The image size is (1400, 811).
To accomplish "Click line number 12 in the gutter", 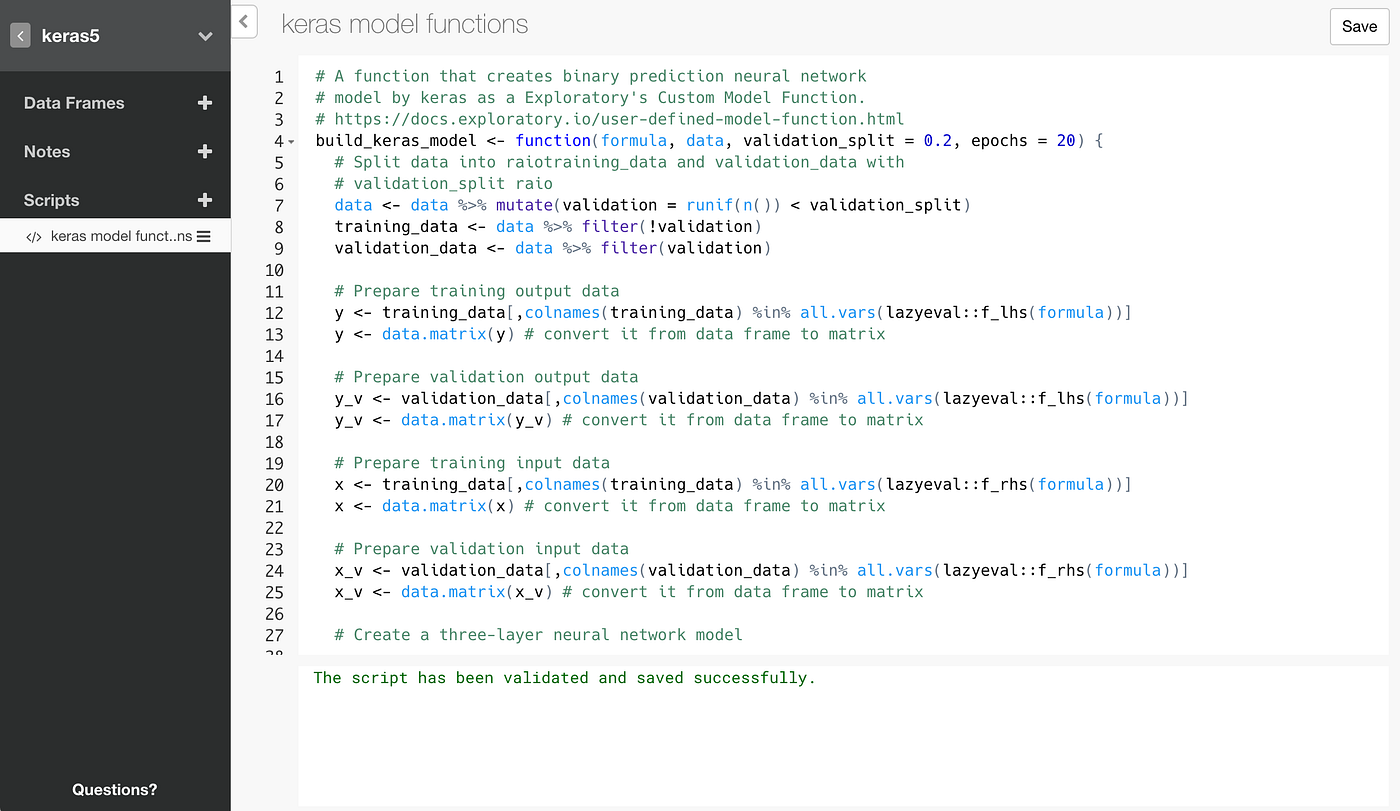I will (275, 312).
